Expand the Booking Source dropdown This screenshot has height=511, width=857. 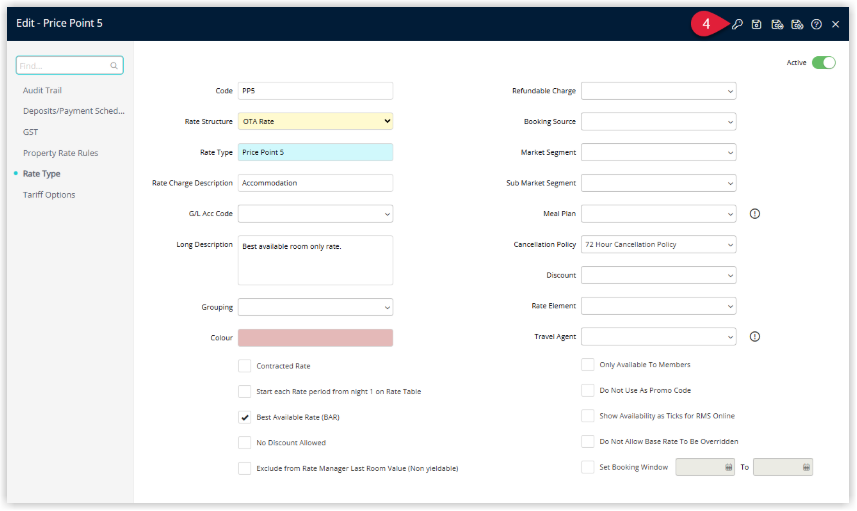659,121
